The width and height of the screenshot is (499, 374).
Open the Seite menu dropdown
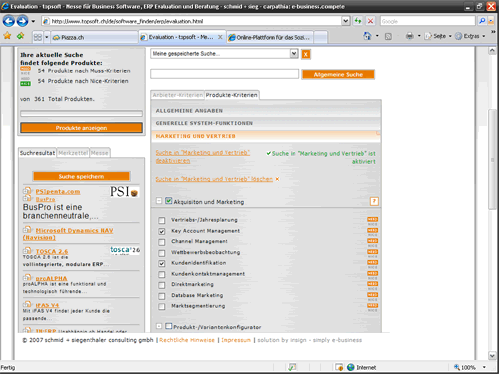[450, 36]
